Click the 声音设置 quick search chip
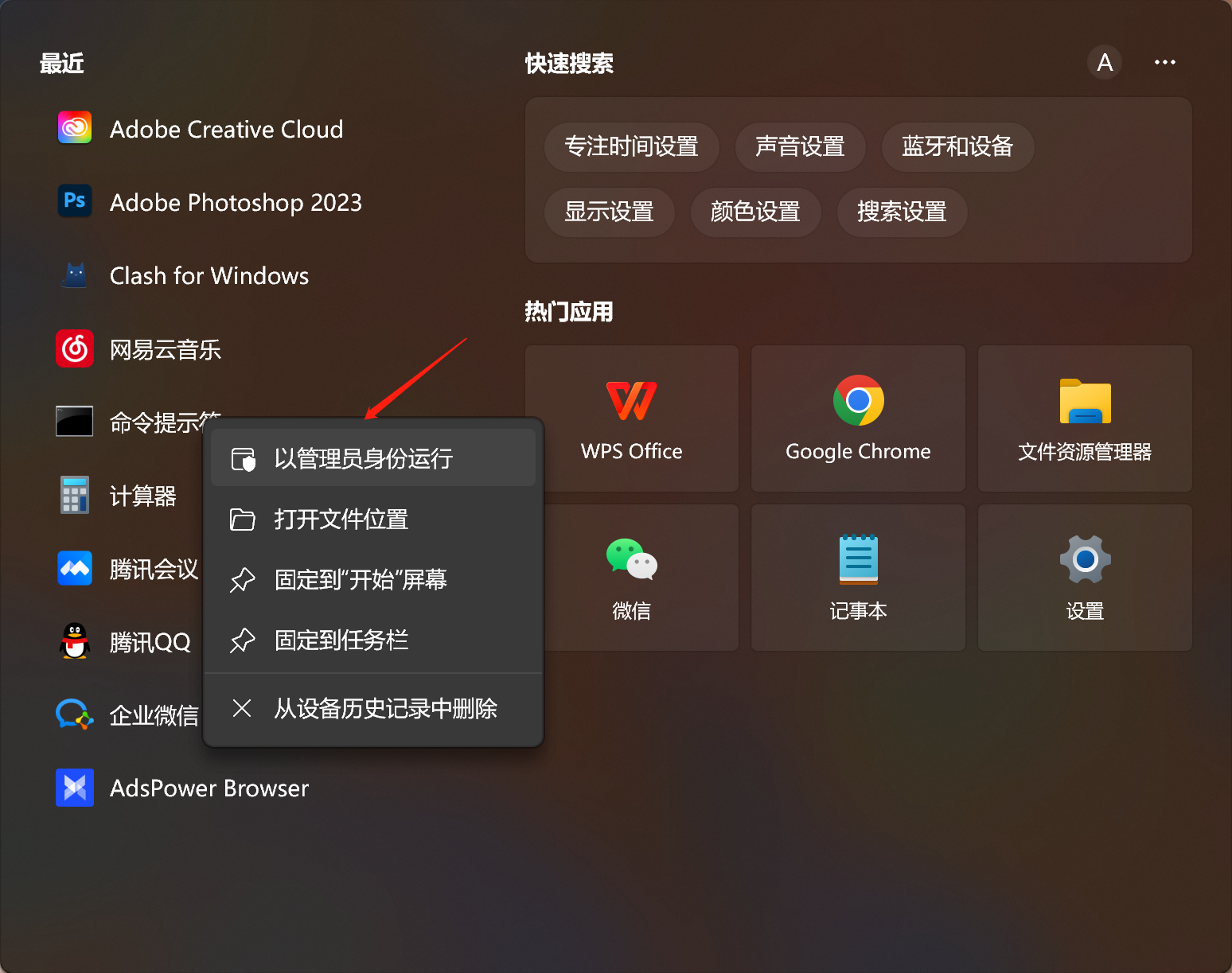Viewport: 1232px width, 973px height. coord(800,146)
